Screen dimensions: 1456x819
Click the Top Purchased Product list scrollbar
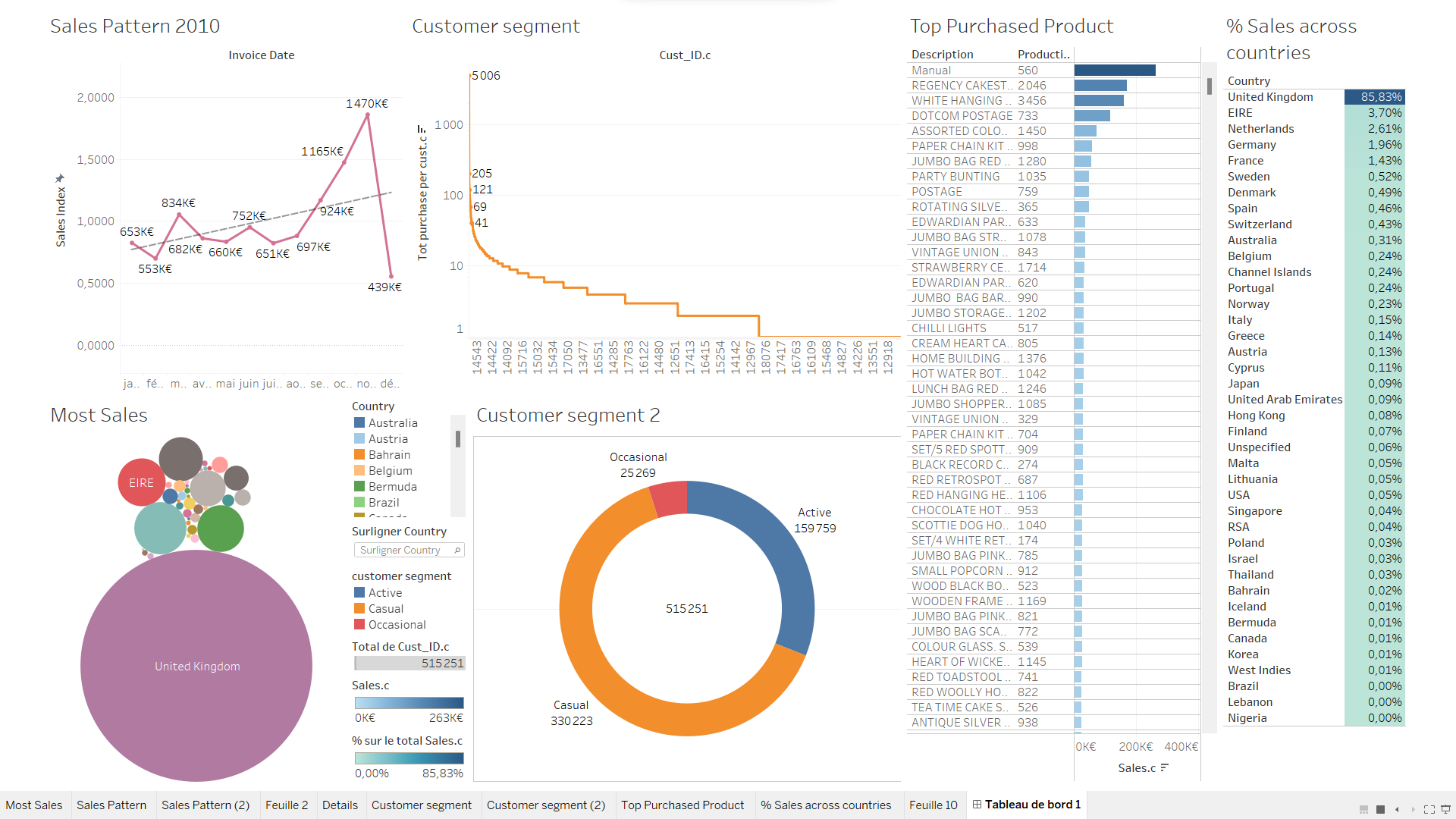point(1210,86)
